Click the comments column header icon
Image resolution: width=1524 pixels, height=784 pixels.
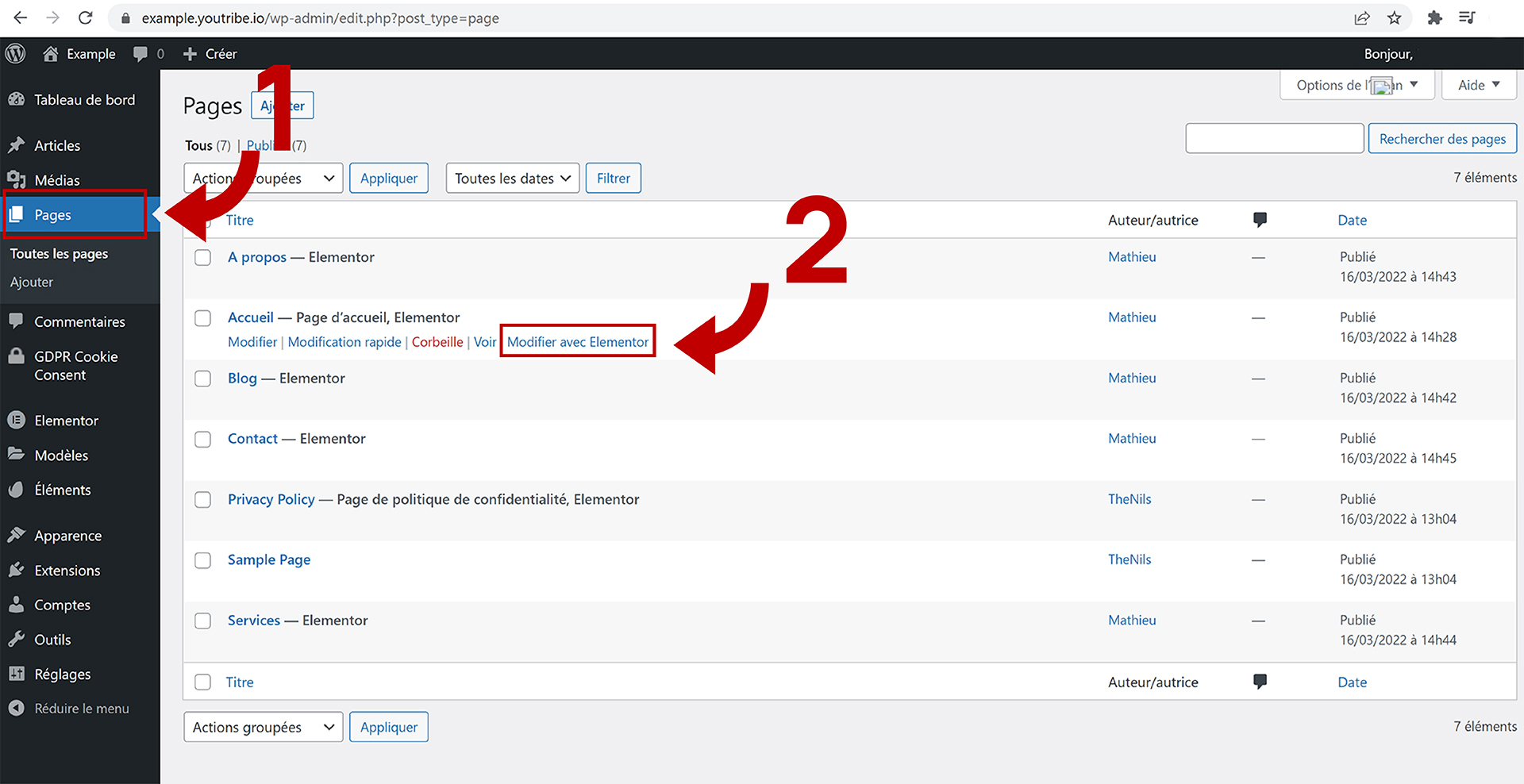[x=1260, y=220]
